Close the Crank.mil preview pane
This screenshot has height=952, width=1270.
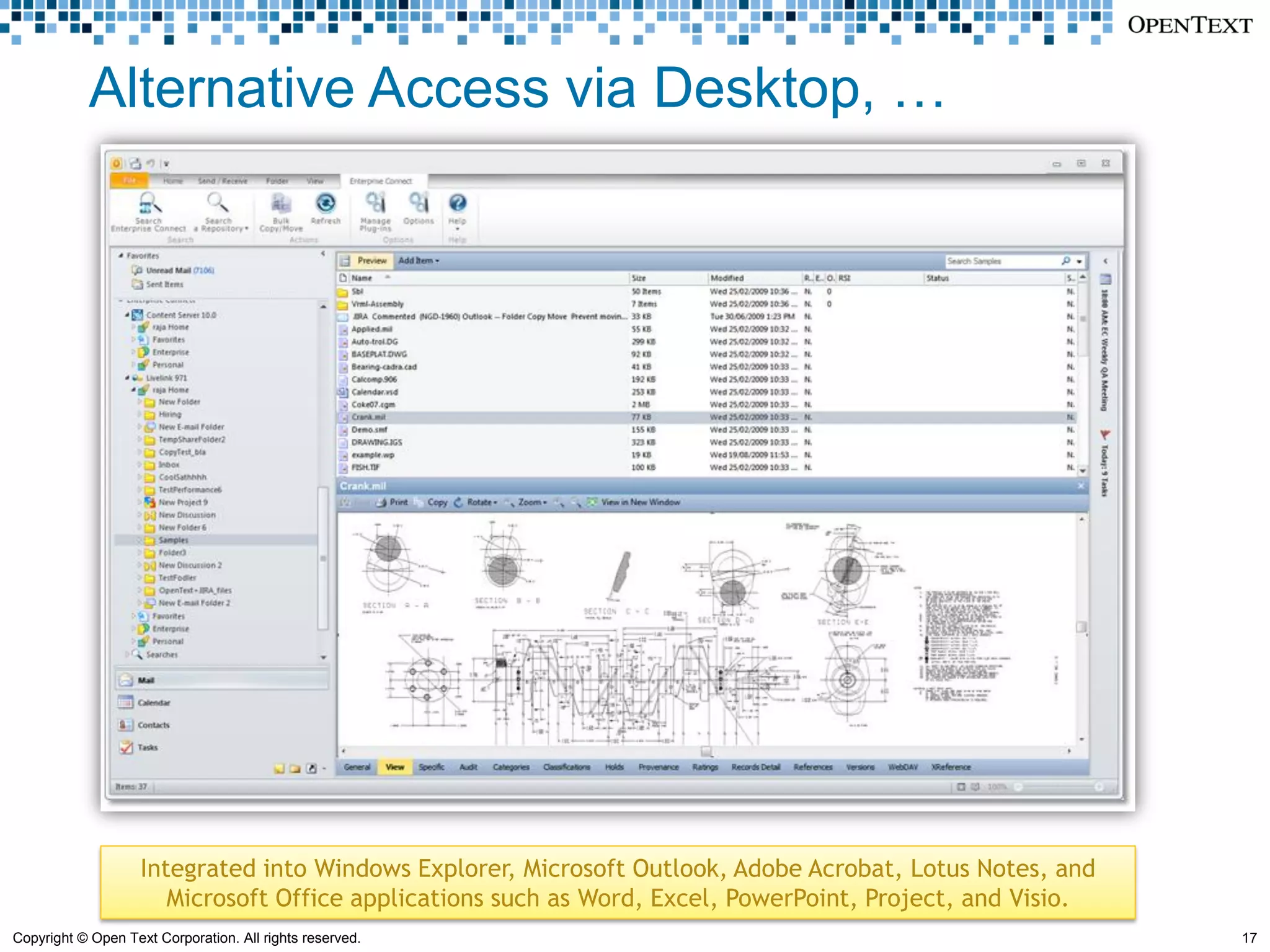tap(1081, 486)
